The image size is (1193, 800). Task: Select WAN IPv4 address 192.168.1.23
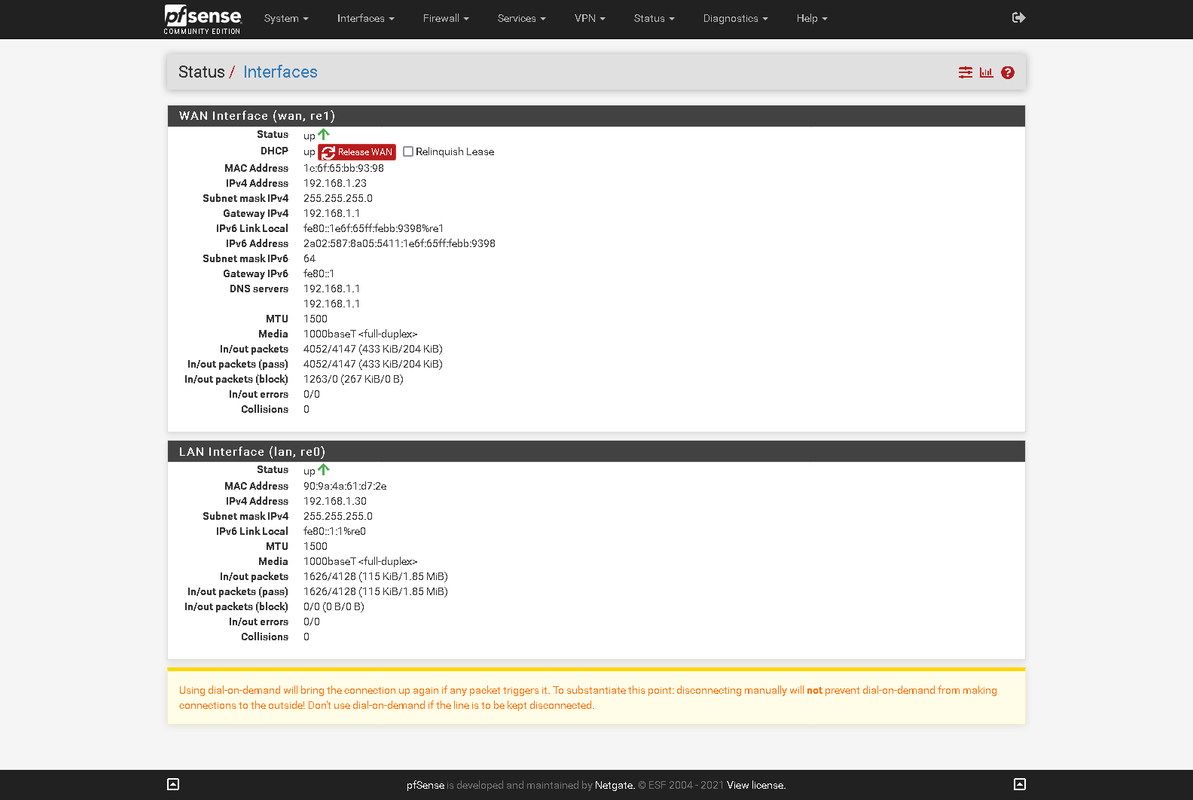pyautogui.click(x=335, y=183)
